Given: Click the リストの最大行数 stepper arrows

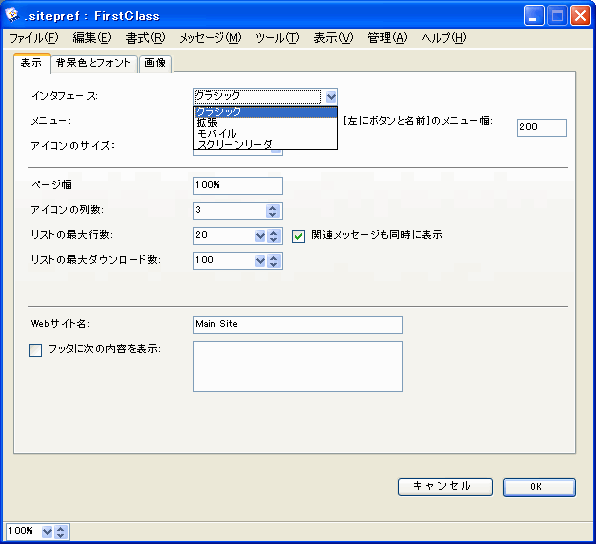Looking at the screenshot, I should click(274, 236).
